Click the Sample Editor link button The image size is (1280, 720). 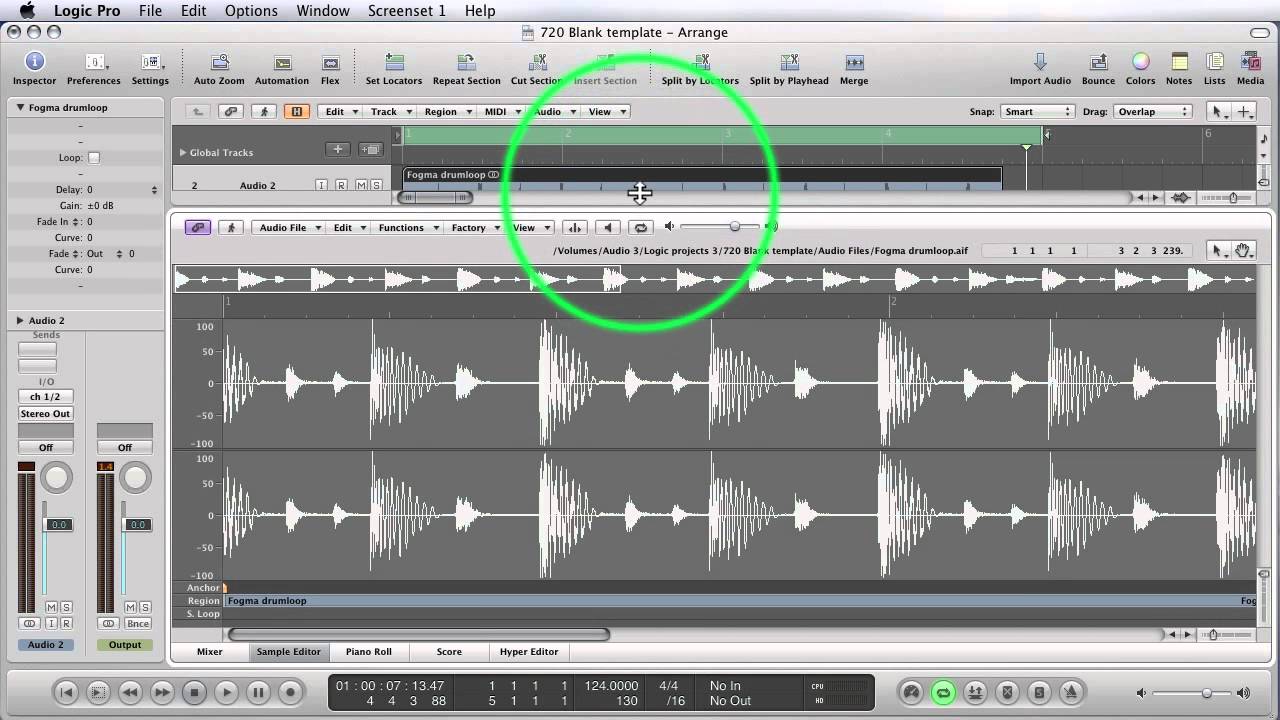(198, 228)
